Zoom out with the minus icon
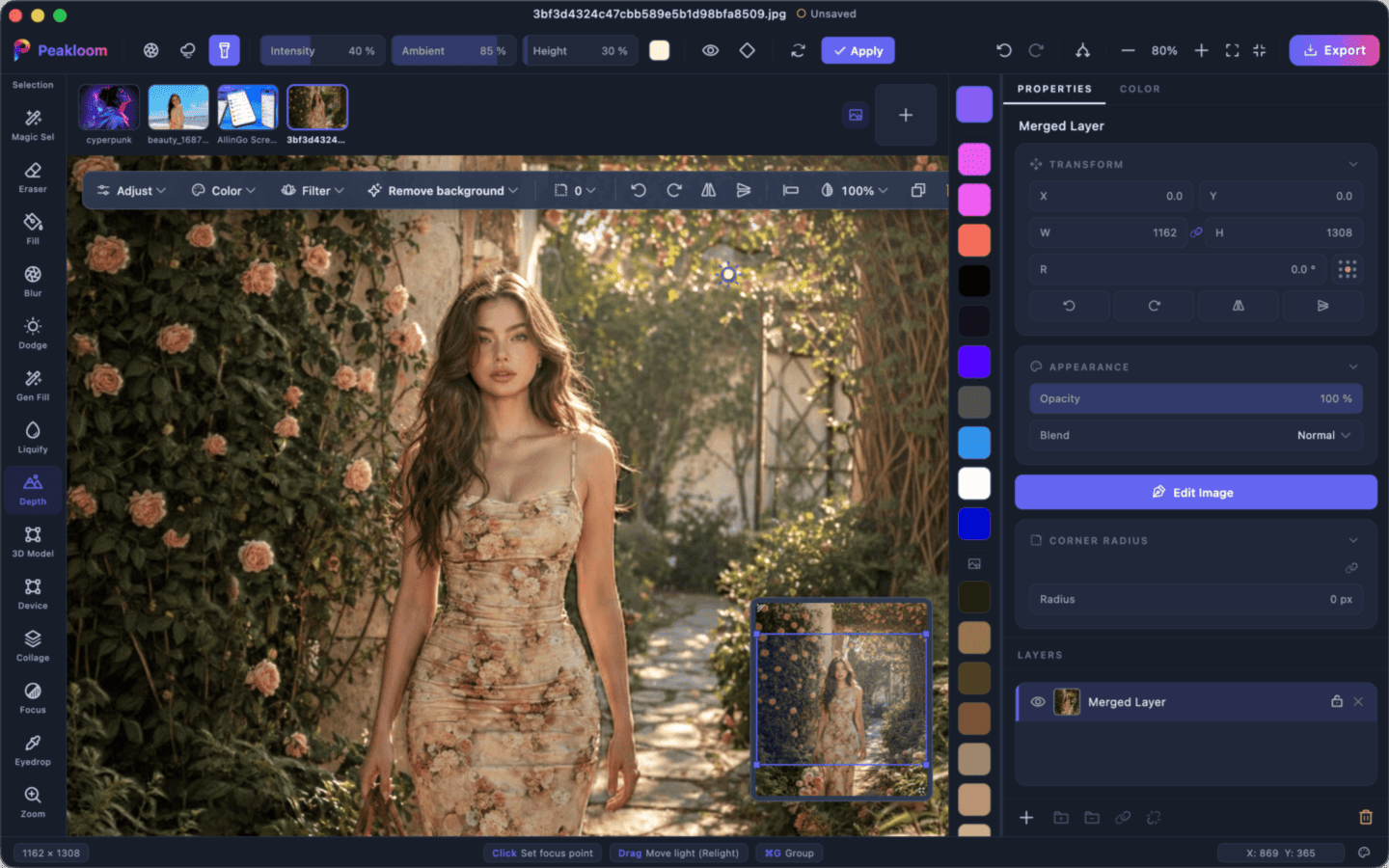 click(1128, 50)
